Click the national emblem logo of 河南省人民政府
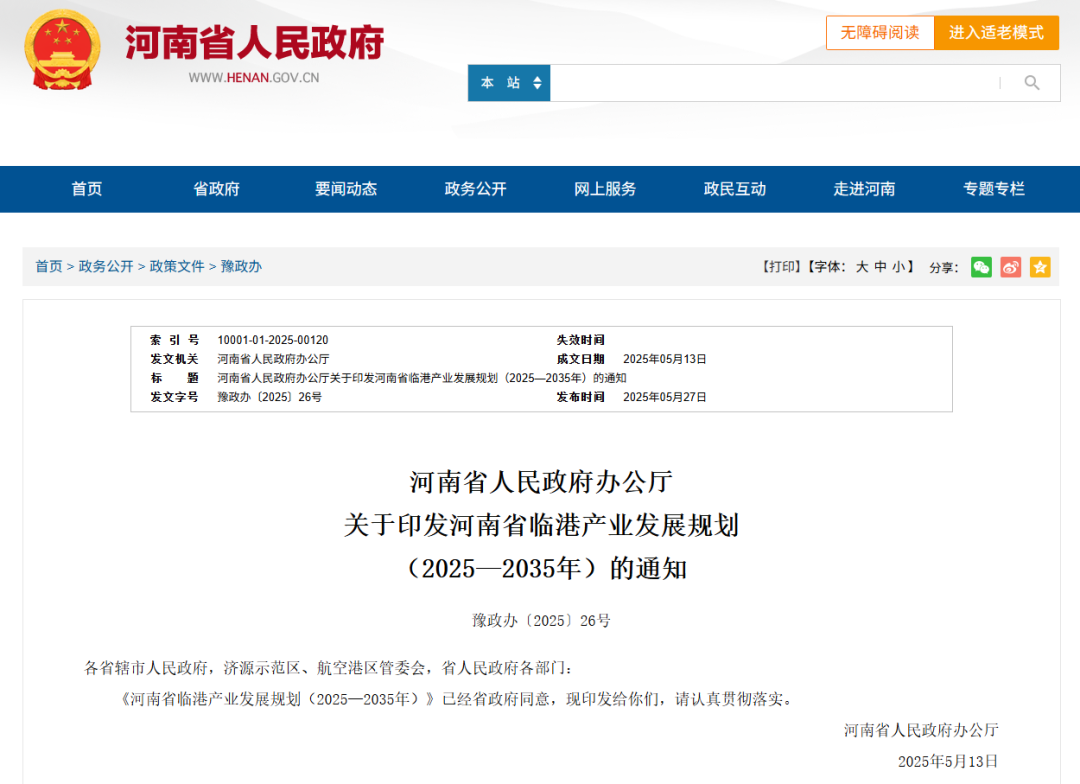This screenshot has width=1080, height=784. 62,47
